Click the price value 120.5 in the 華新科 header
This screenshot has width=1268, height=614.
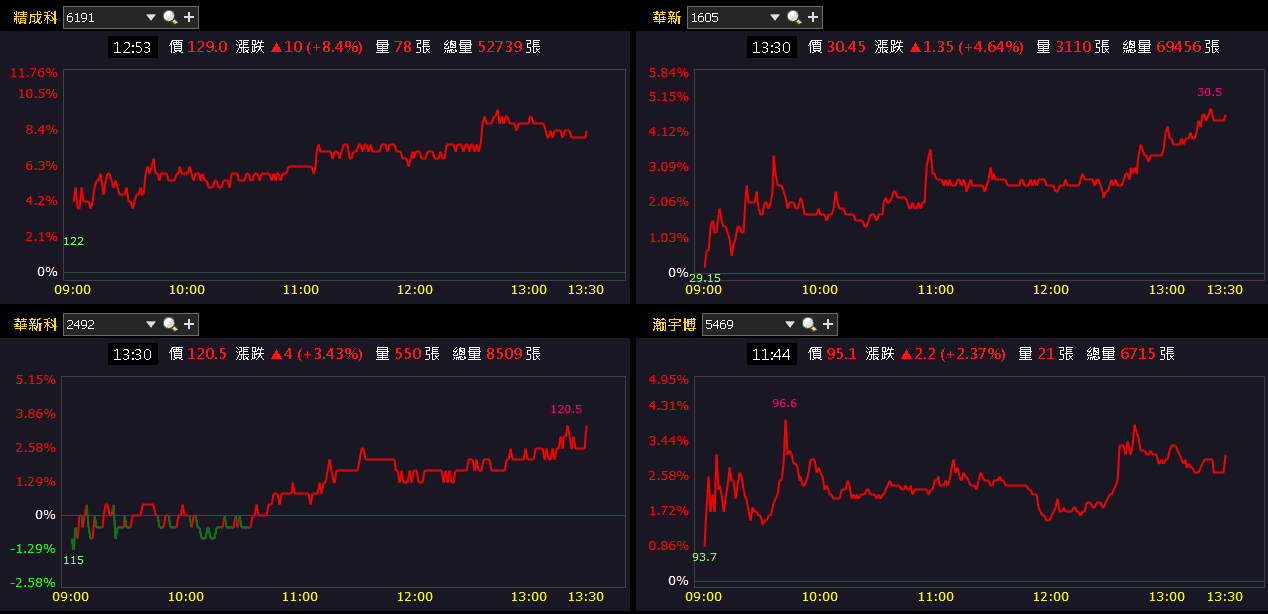point(208,354)
